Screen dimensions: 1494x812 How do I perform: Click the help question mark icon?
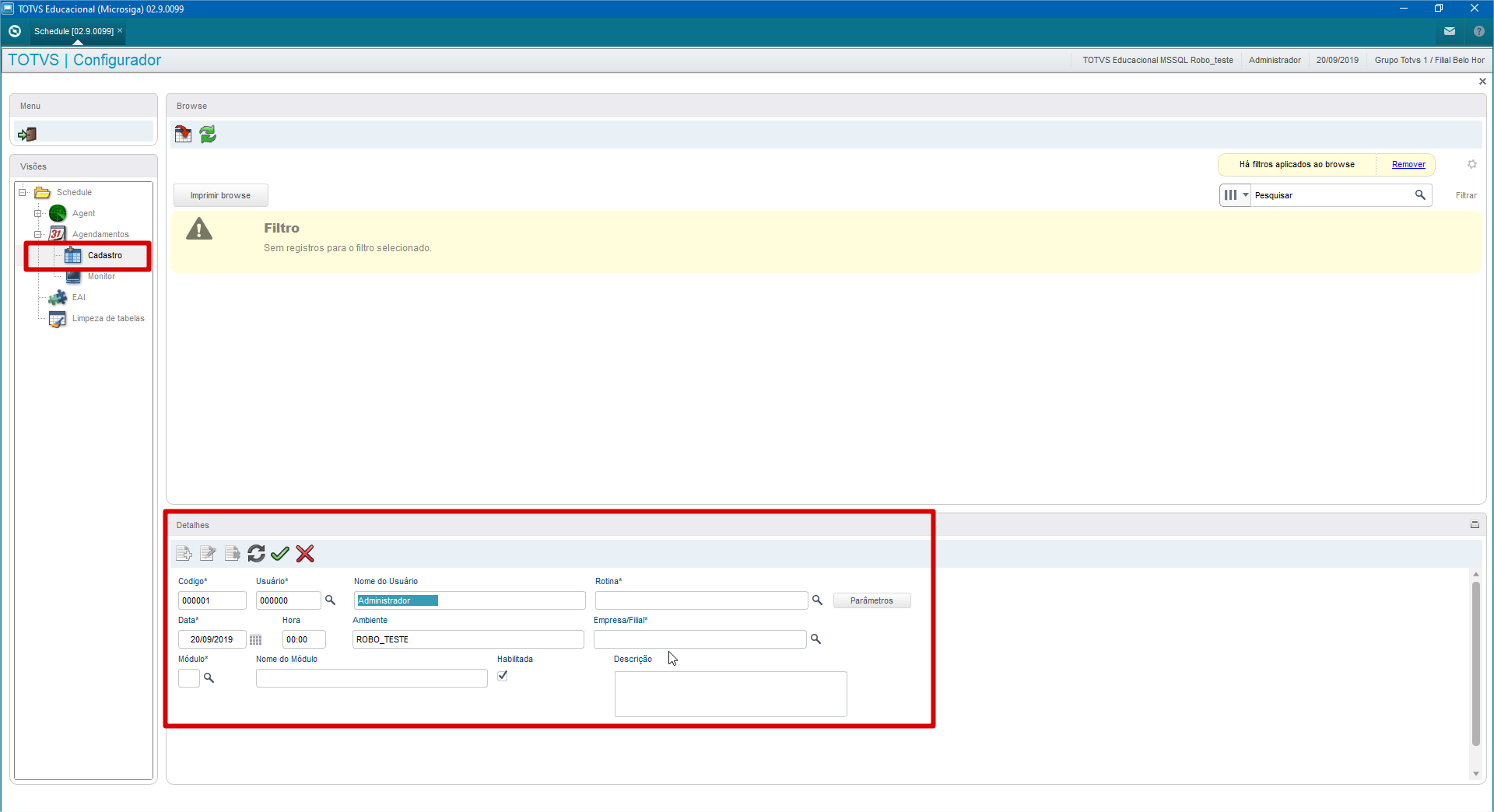click(1478, 31)
